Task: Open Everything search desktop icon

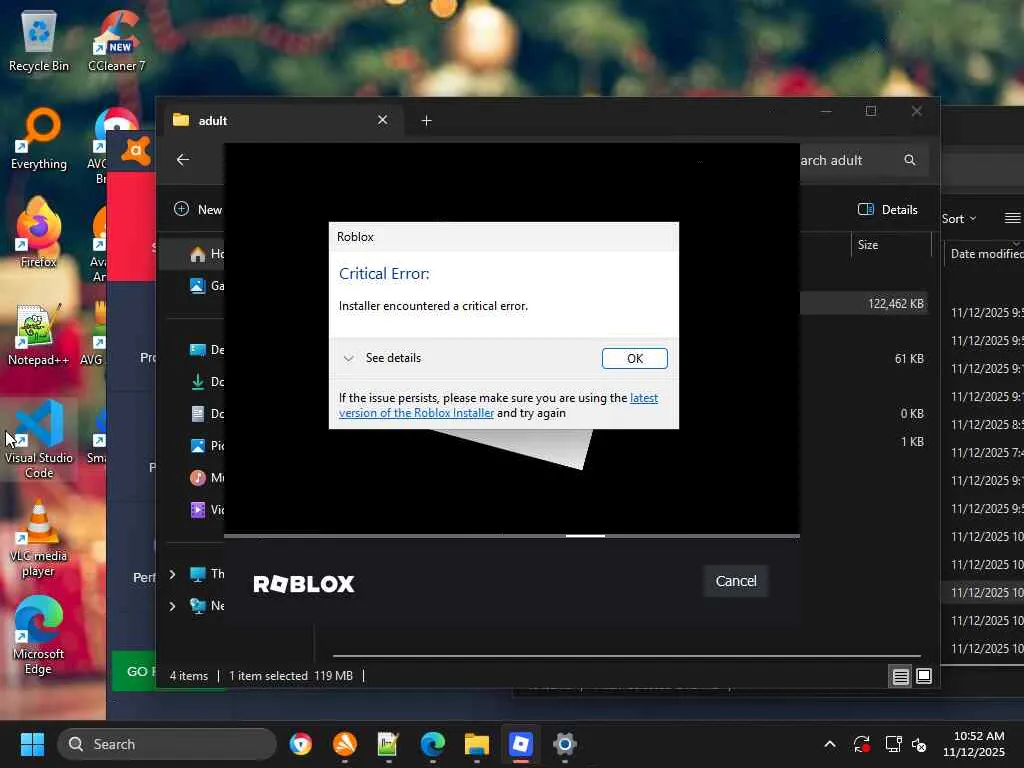Action: [x=39, y=140]
